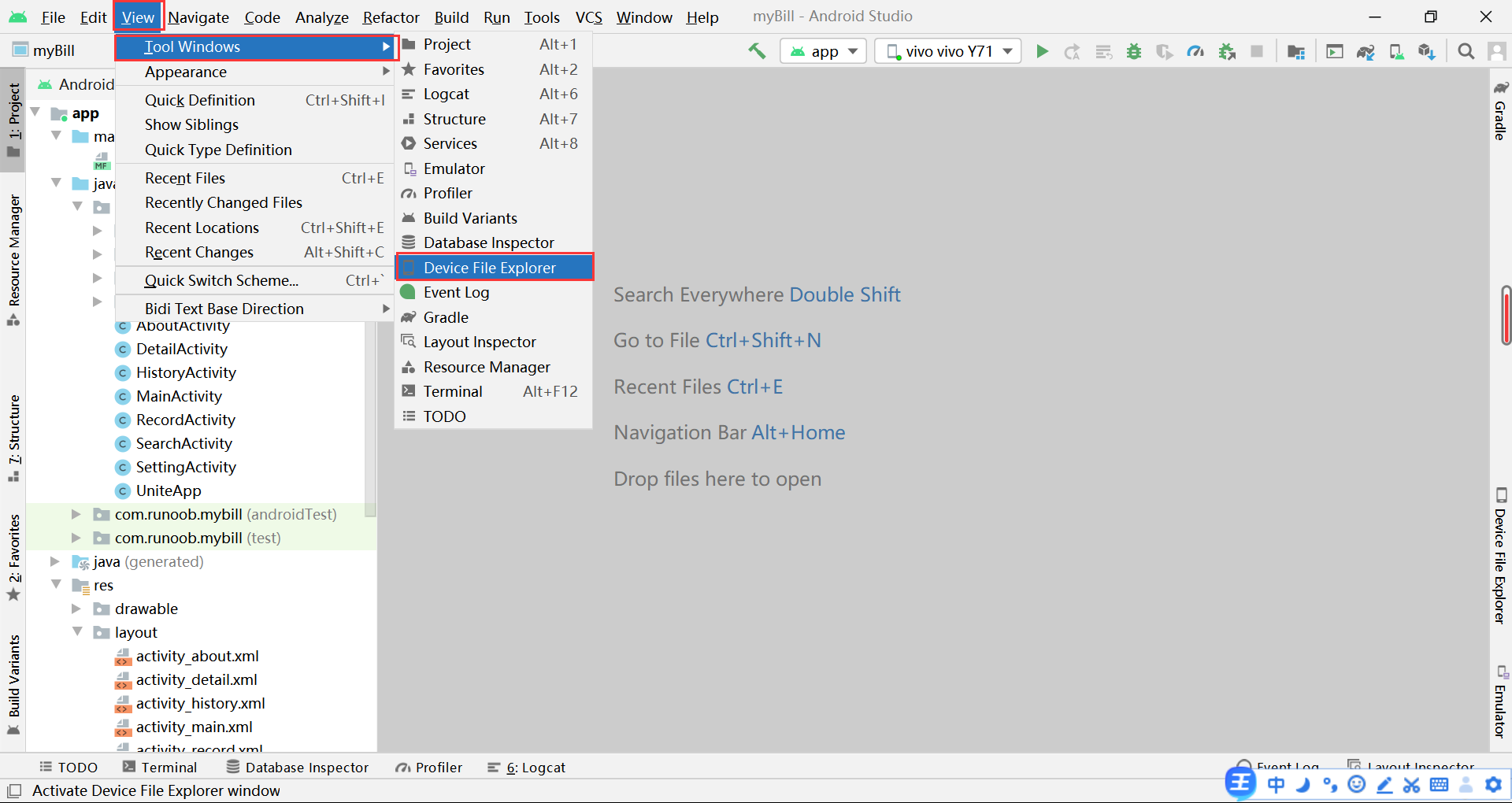The height and width of the screenshot is (803, 1512).
Task: Choose Quick Switch Scheme... menu entry
Action: tap(254, 280)
